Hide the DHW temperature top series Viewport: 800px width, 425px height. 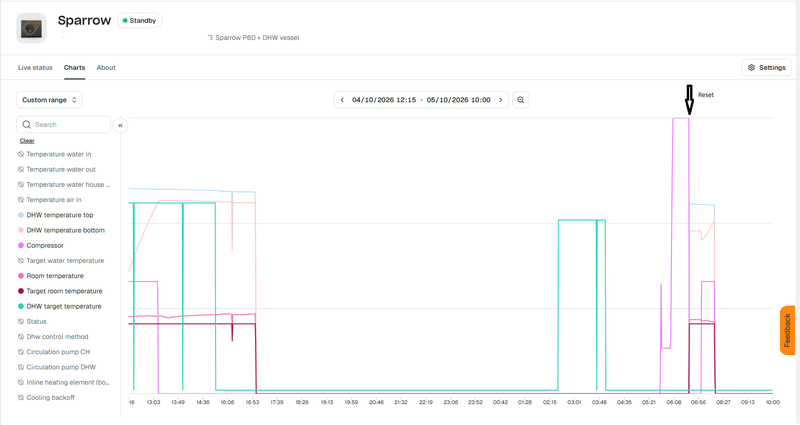tap(56, 215)
